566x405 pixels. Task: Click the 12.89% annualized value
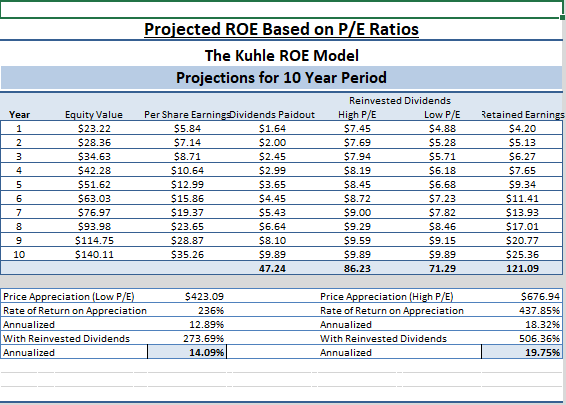[206, 325]
